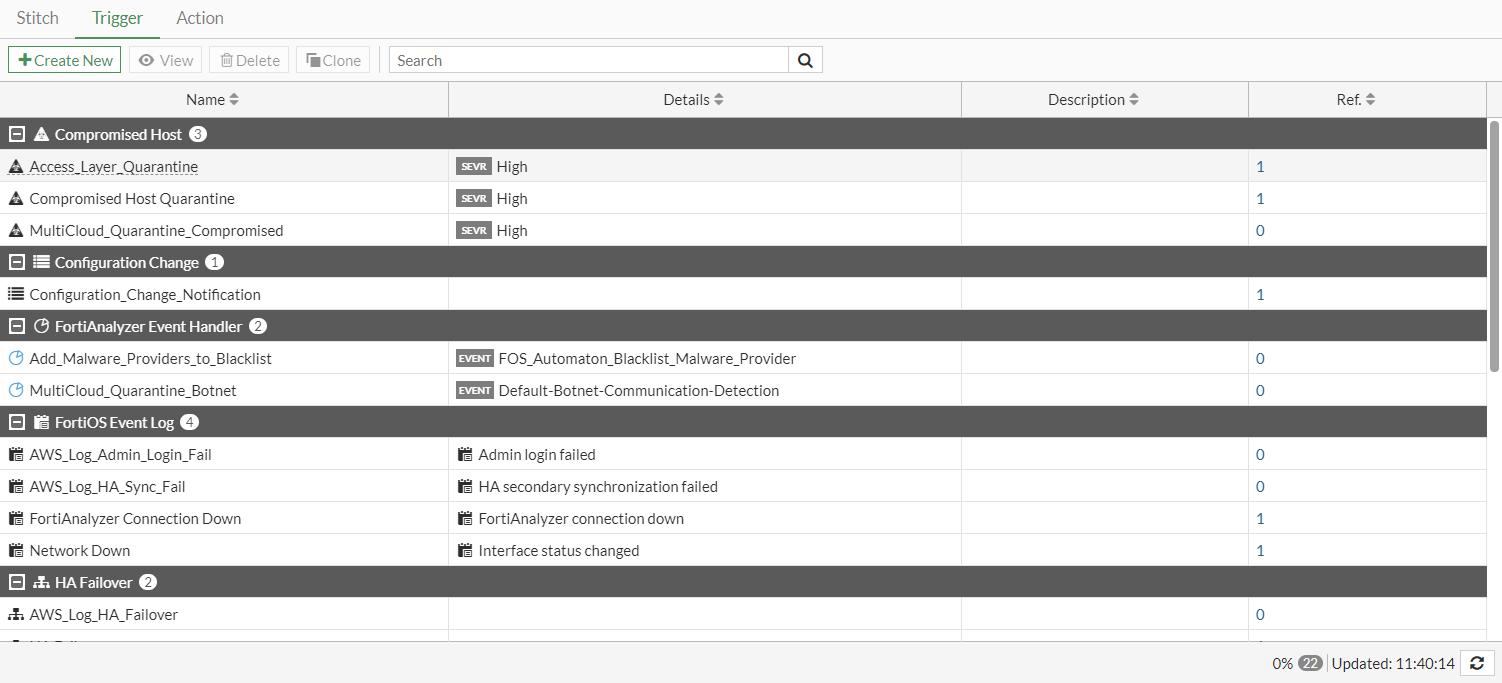Collapse the FortiOS Event Log group
The height and width of the screenshot is (683, 1502).
pyautogui.click(x=15, y=421)
